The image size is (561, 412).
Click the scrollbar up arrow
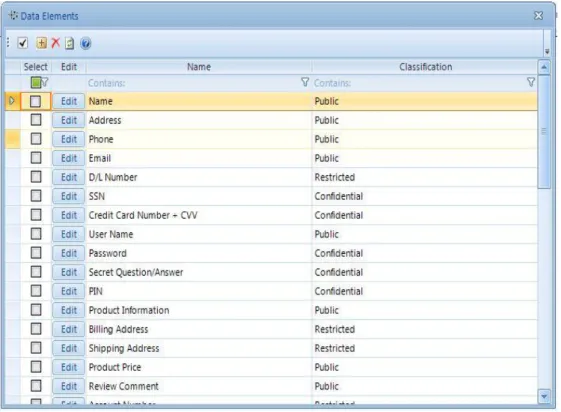tap(544, 67)
